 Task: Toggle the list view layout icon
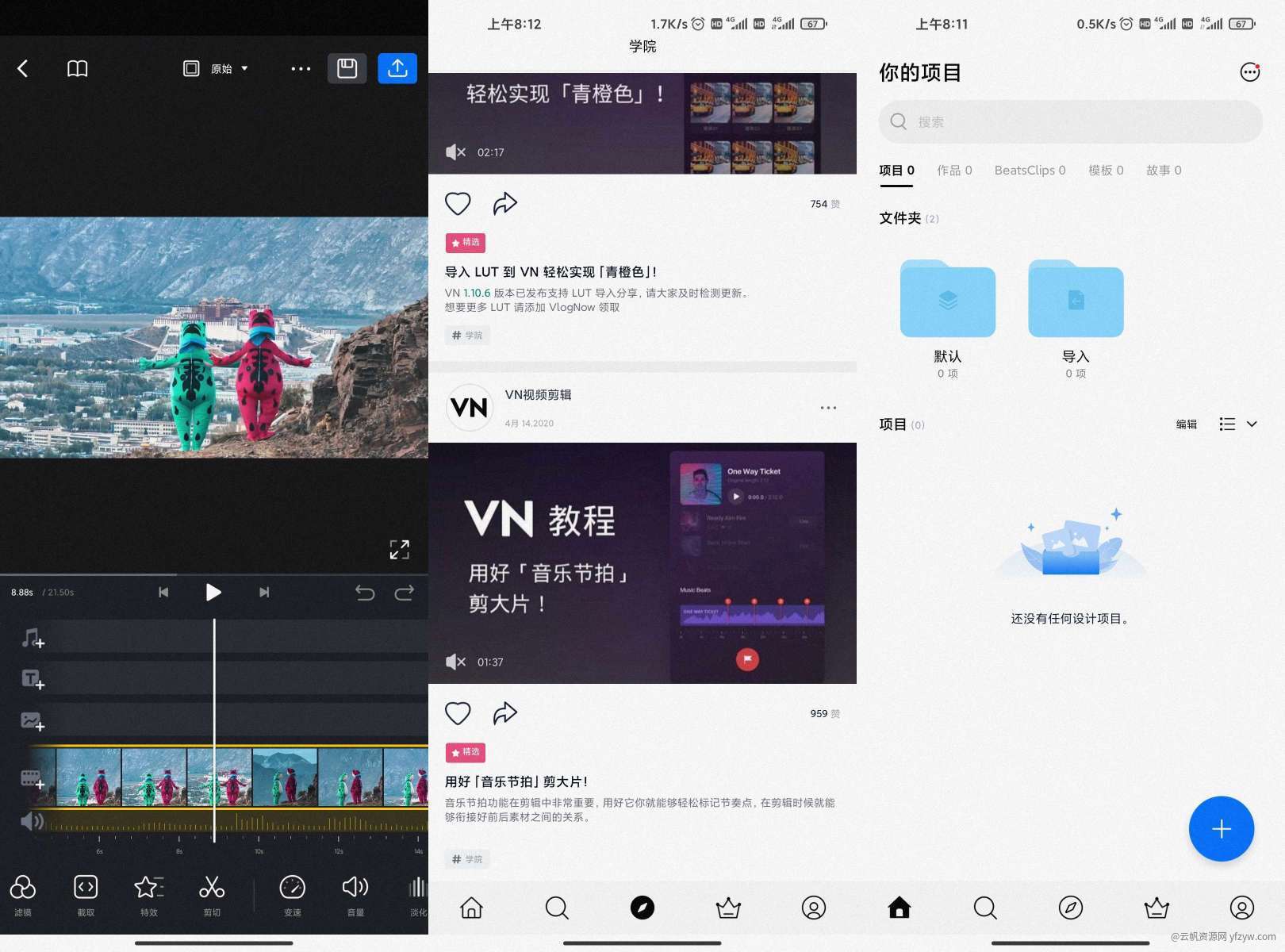pos(1227,424)
